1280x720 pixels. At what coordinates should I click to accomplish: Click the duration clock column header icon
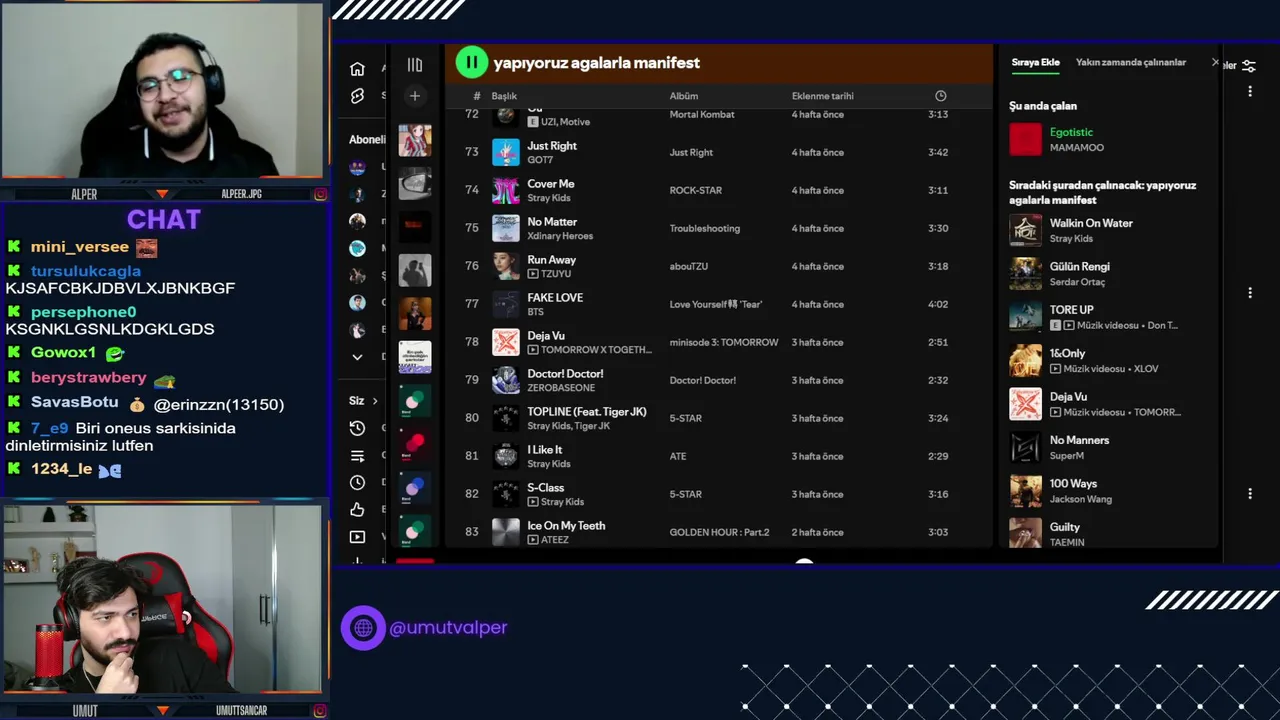click(x=940, y=96)
